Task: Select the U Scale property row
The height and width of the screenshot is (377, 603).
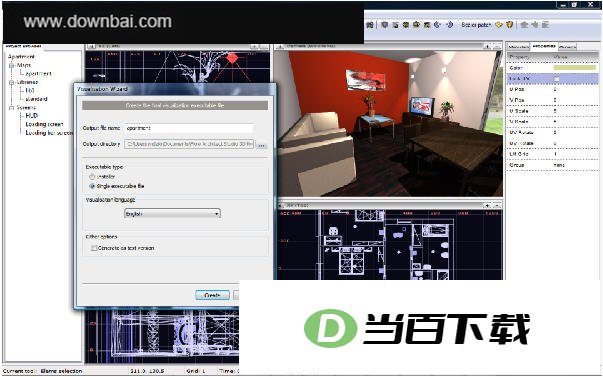Action: (552, 111)
